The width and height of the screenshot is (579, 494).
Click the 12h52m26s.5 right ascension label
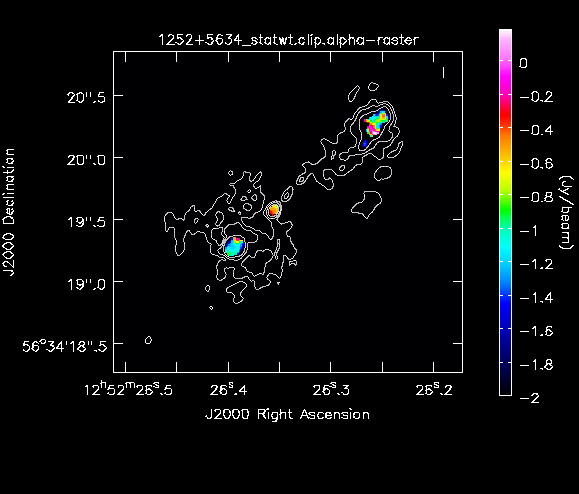[x=128, y=390]
